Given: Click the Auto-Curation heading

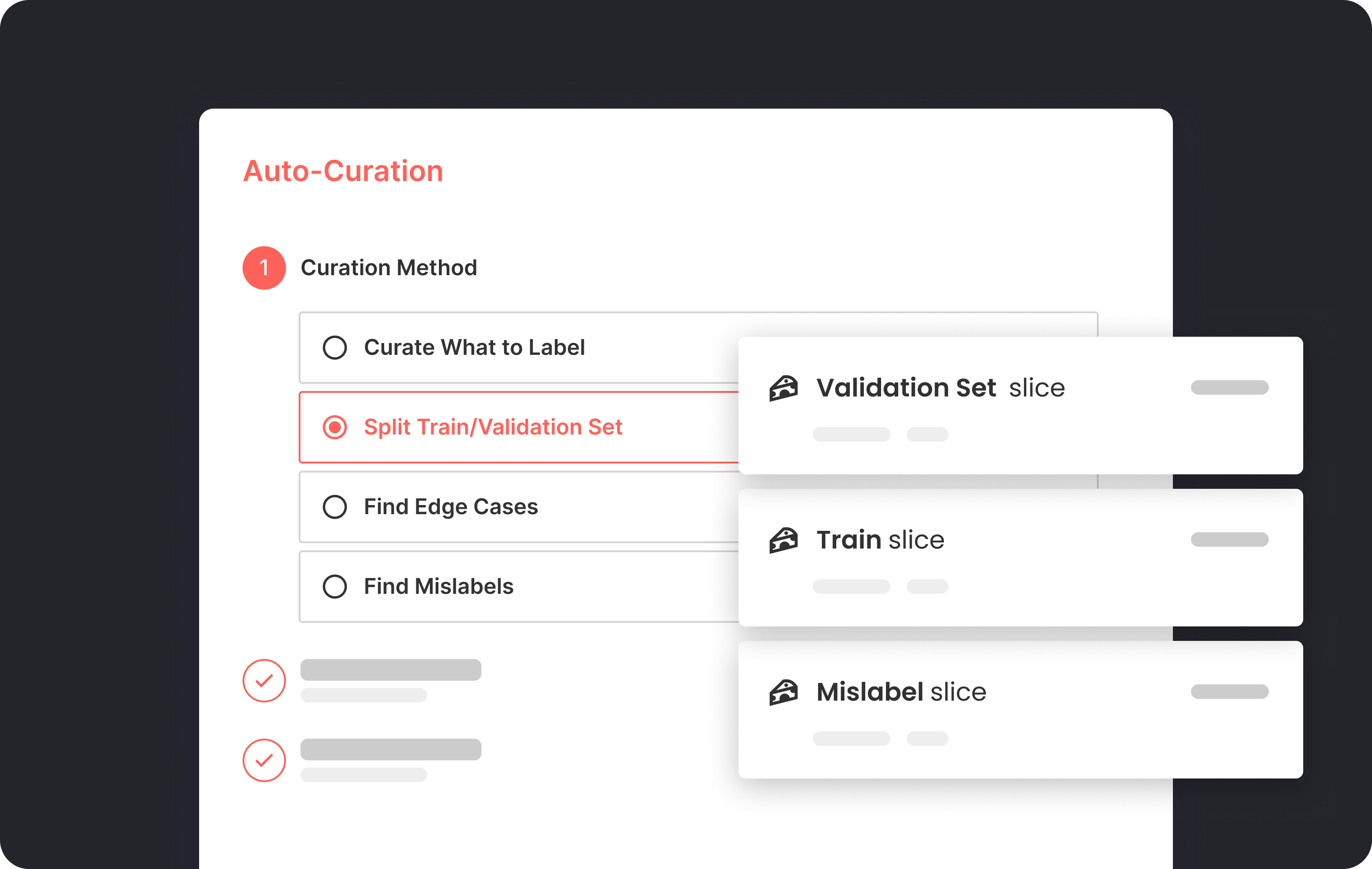Looking at the screenshot, I should pyautogui.click(x=343, y=171).
